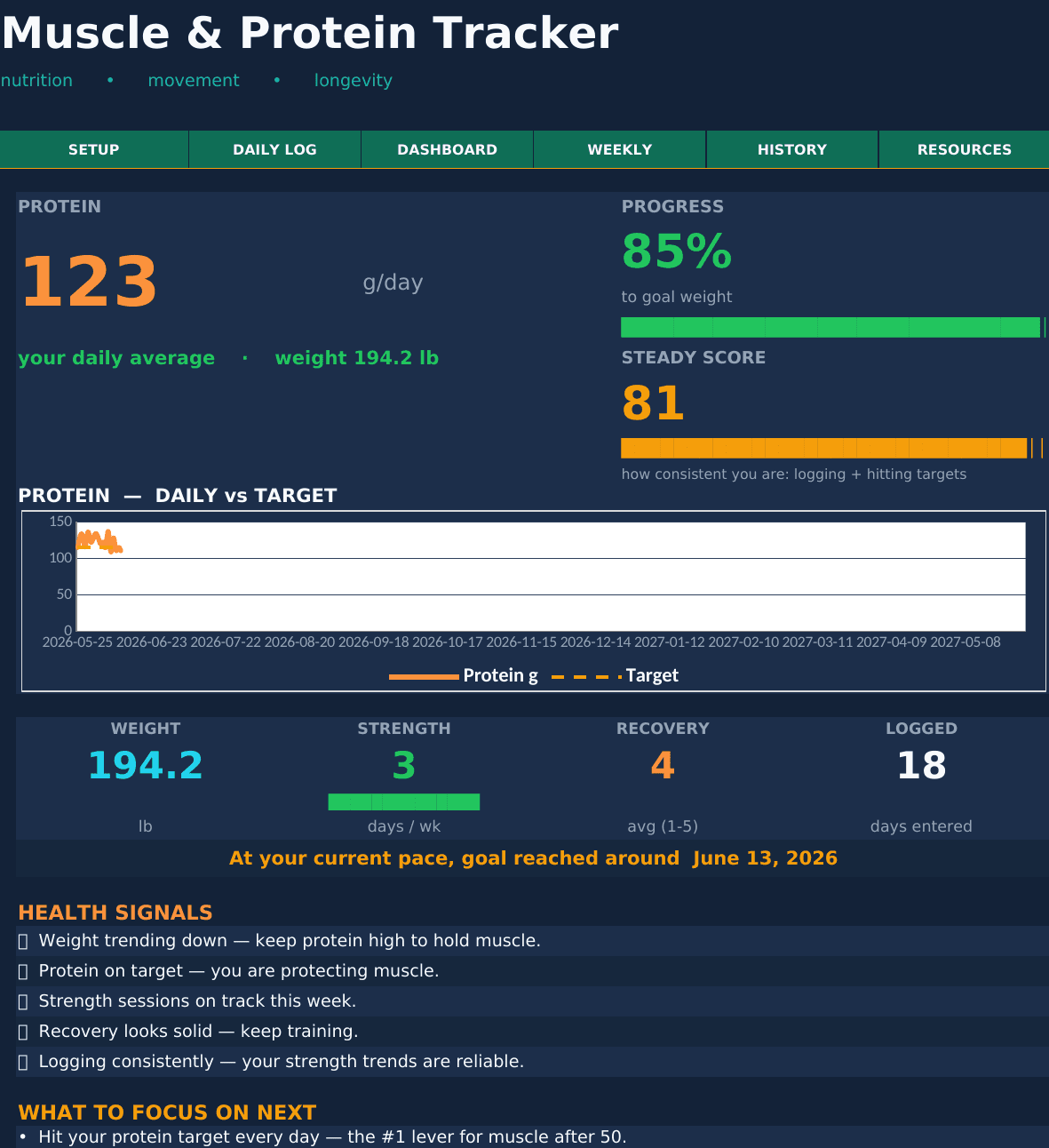Viewport: 1049px width, 1148px height.
Task: Click the 'PROTEIN — DAILY vs TARGET' chart title
Action: point(178,496)
